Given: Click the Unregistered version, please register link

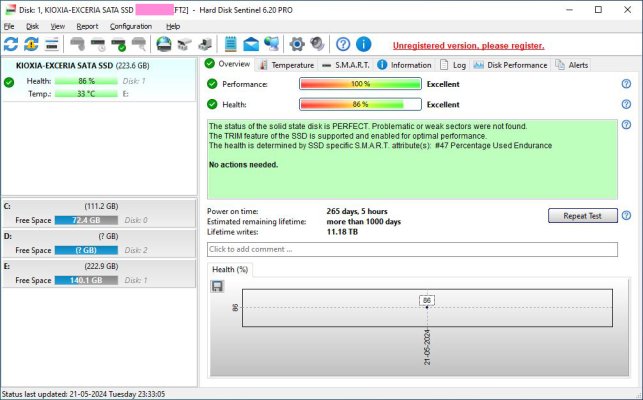Looking at the screenshot, I should [468, 46].
